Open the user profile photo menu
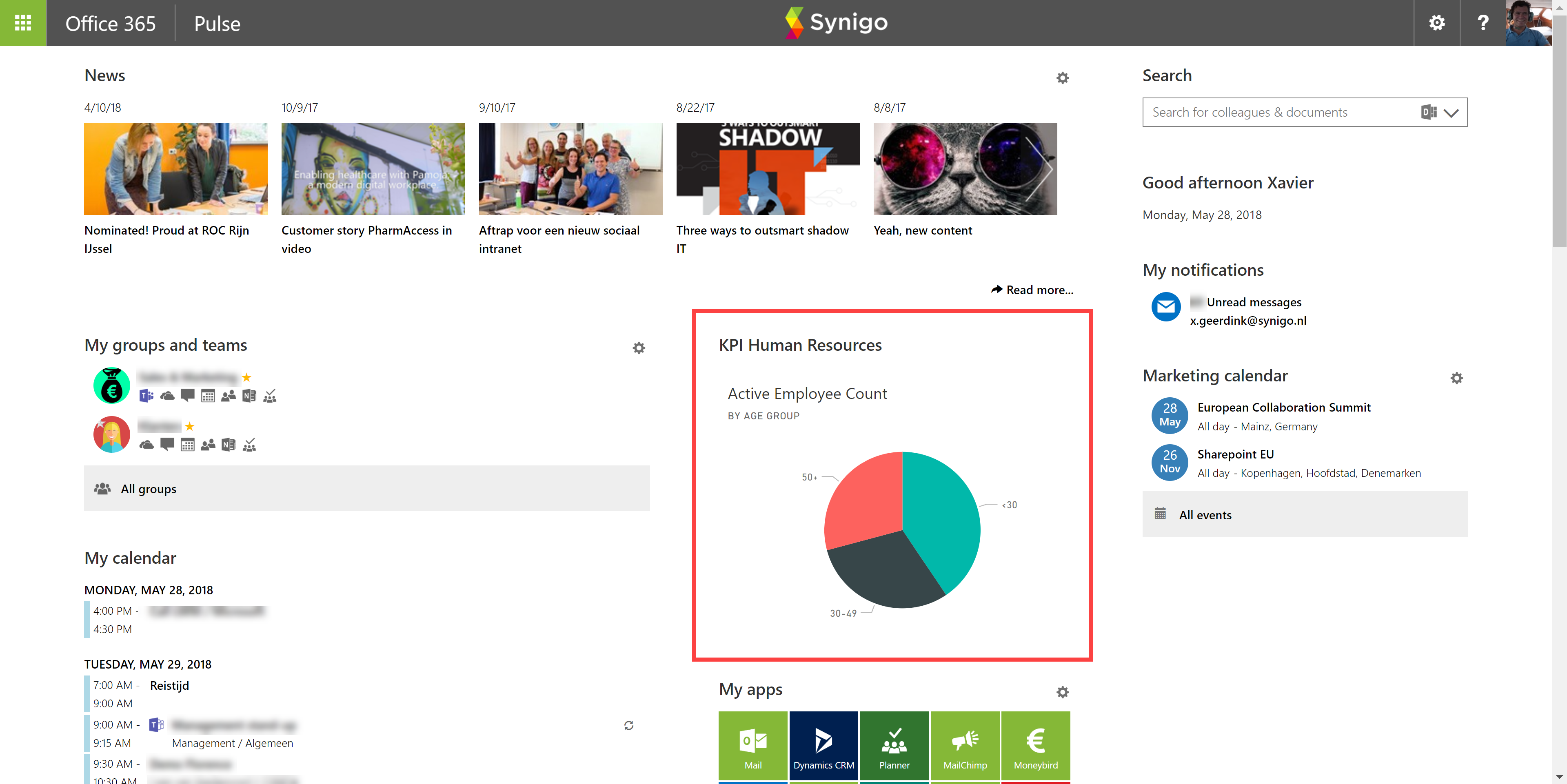Image resolution: width=1567 pixels, height=784 pixels. pyautogui.click(x=1528, y=22)
